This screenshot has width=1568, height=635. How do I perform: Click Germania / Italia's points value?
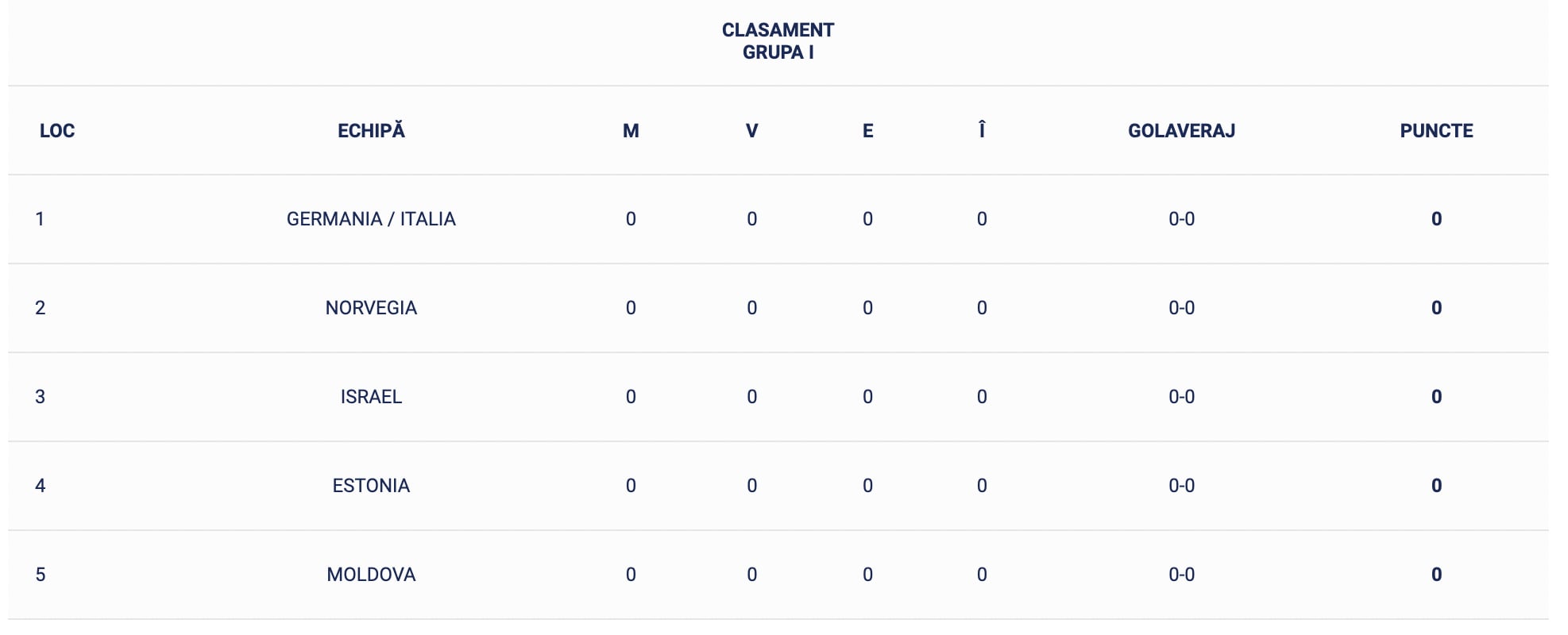tap(1436, 219)
